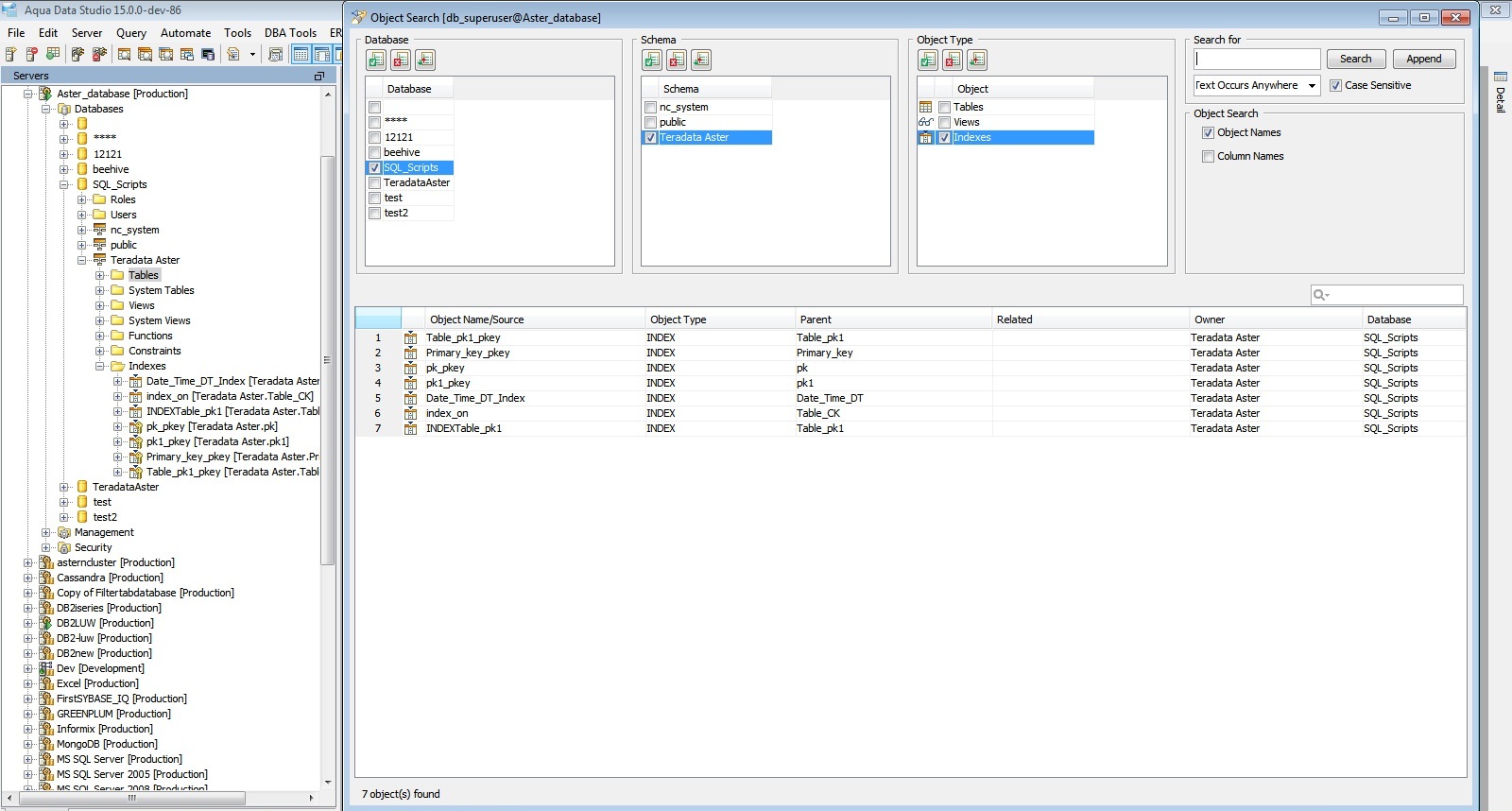Open the Server menu
This screenshot has width=1512, height=811.
[87, 32]
